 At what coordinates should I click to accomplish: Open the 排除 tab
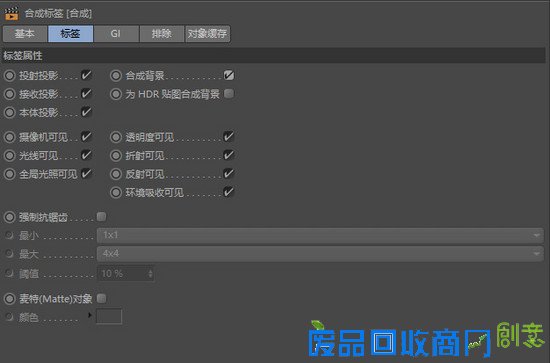click(162, 34)
